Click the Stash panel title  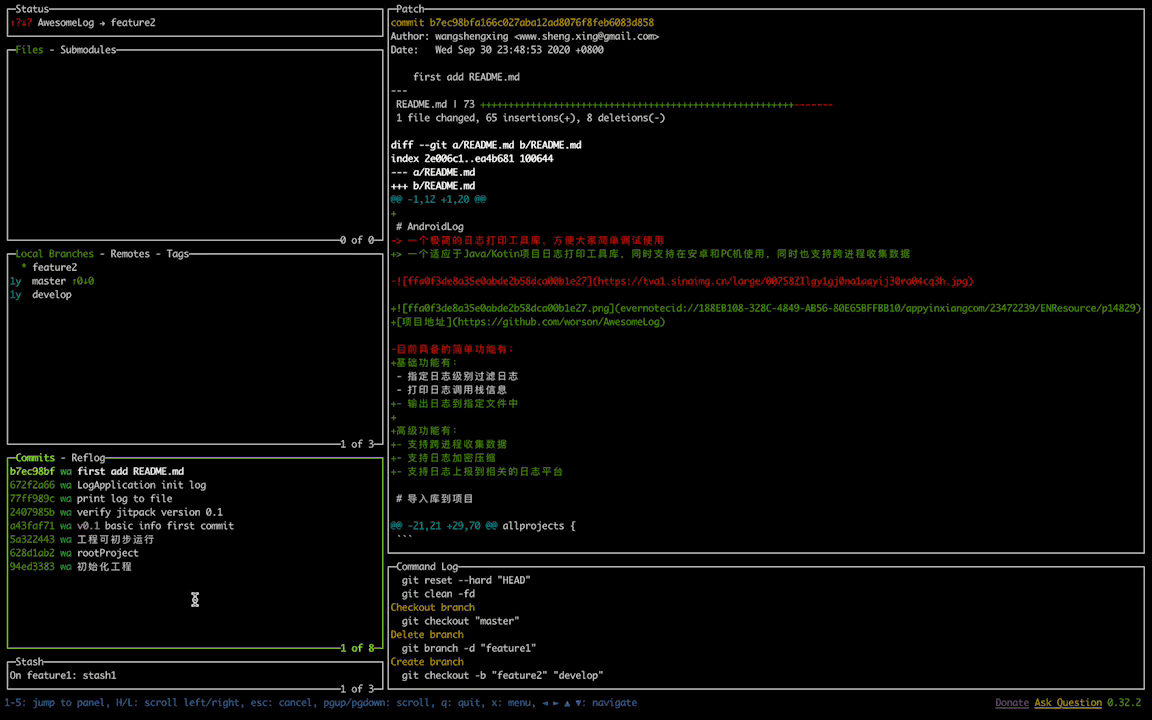(29, 662)
